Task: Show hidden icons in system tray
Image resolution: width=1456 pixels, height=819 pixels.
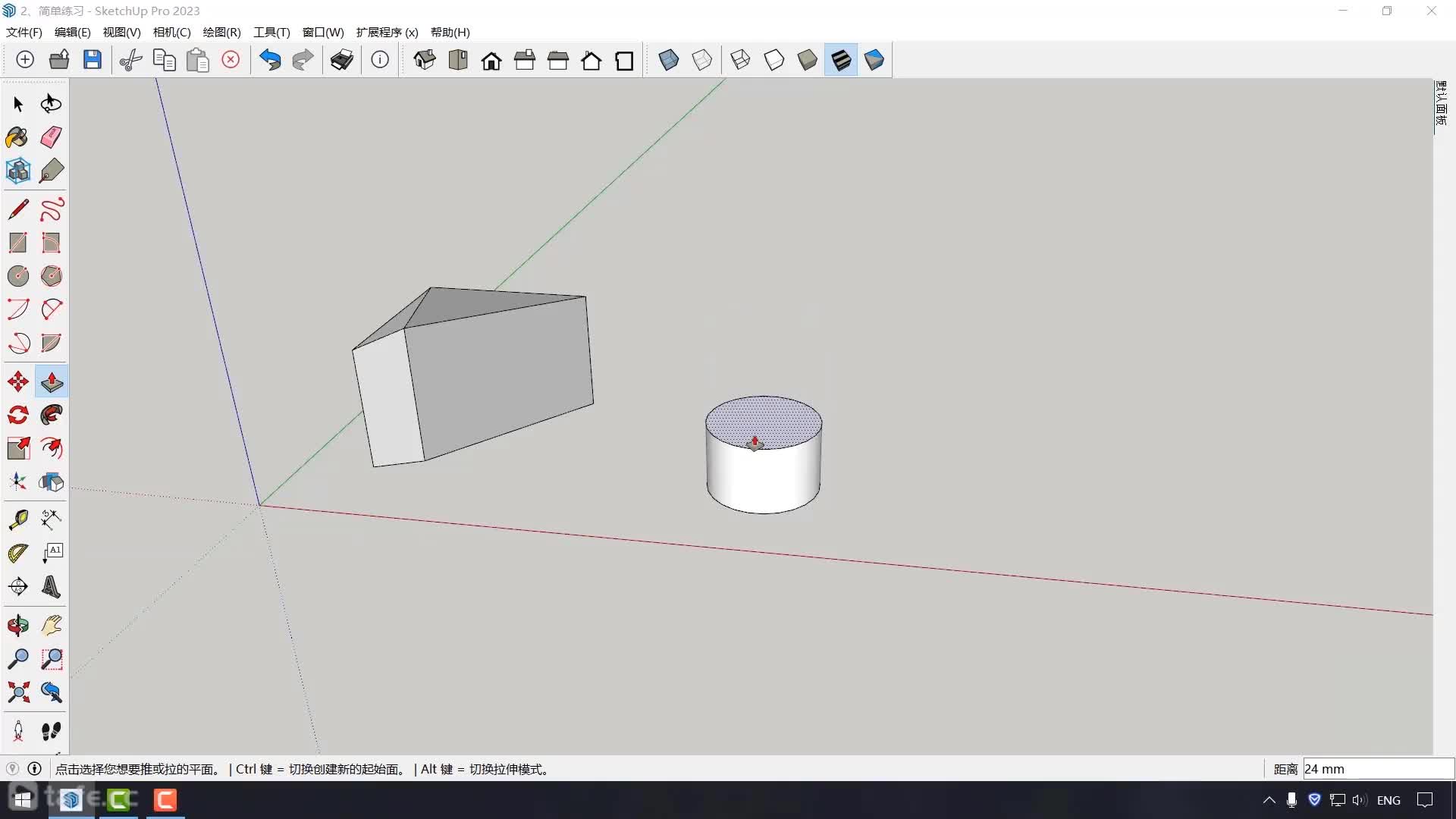Action: pos(1269,800)
